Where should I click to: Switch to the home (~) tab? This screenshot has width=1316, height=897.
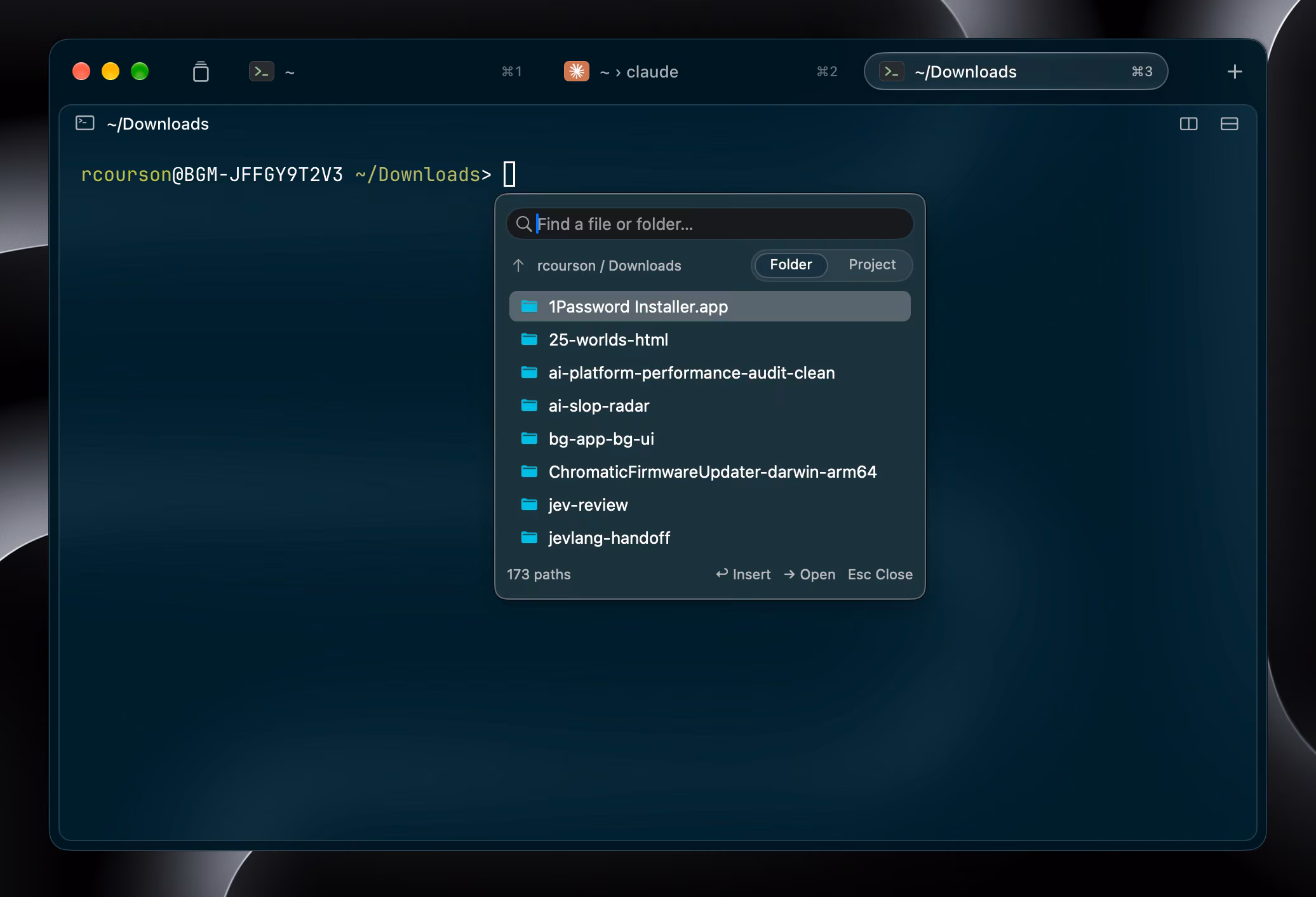click(x=386, y=71)
